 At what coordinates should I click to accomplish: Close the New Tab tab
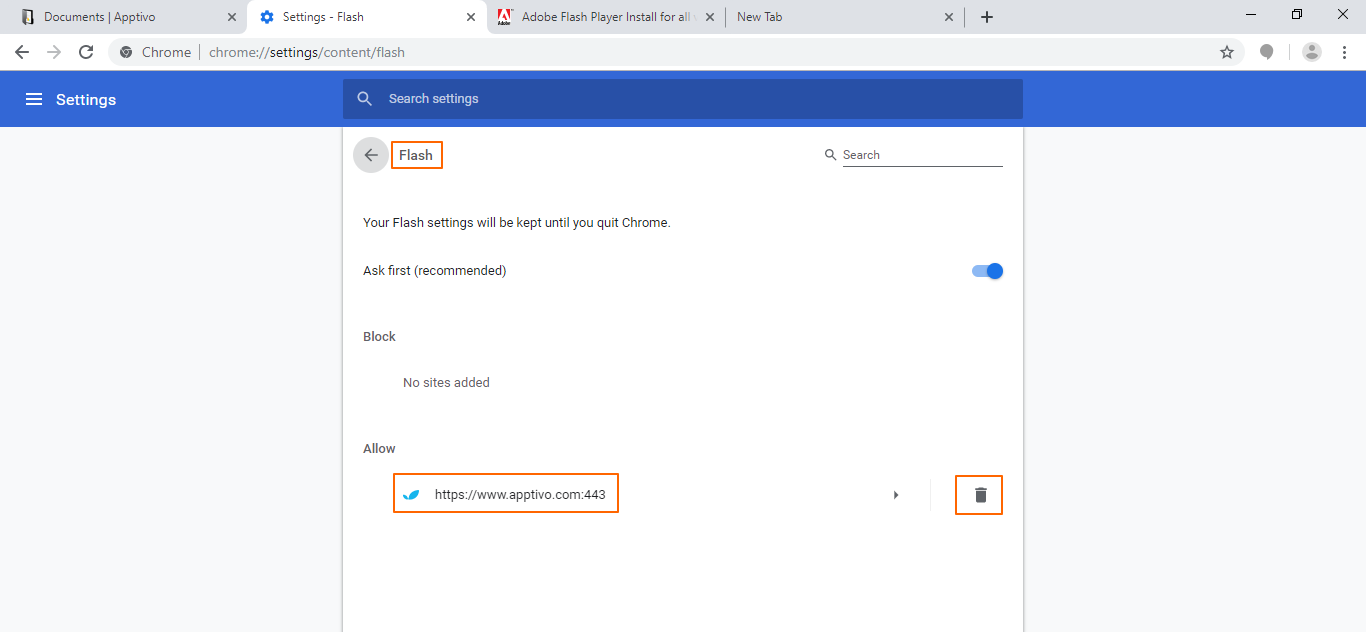(x=949, y=17)
